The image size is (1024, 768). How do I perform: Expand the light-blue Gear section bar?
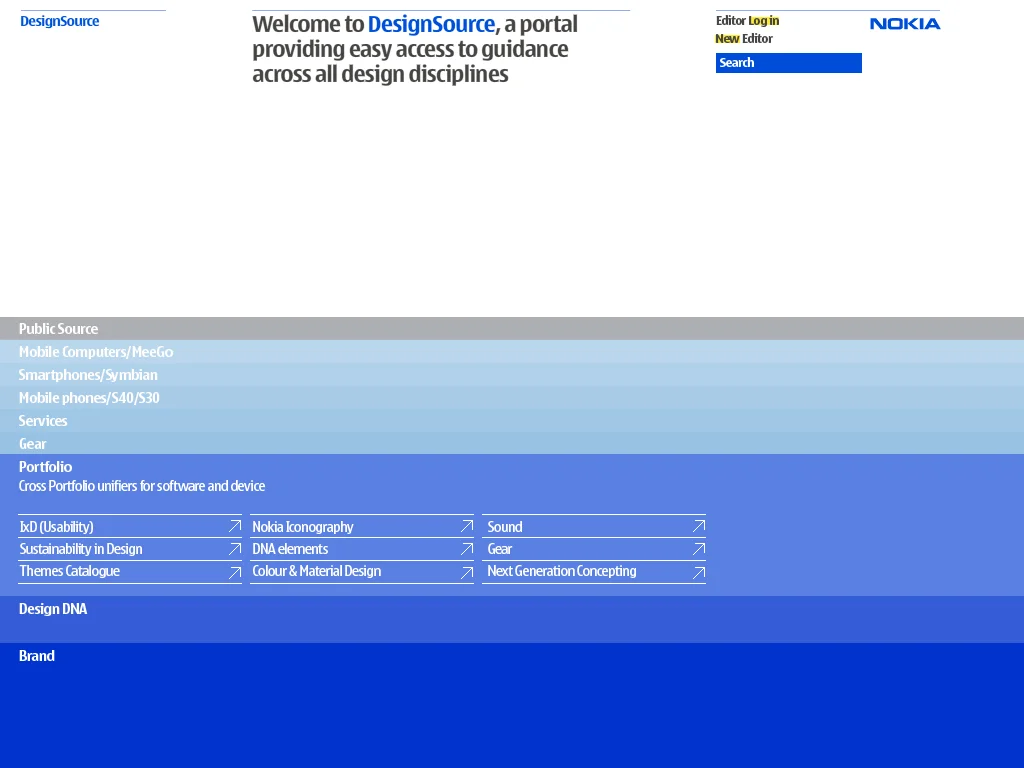(x=512, y=443)
